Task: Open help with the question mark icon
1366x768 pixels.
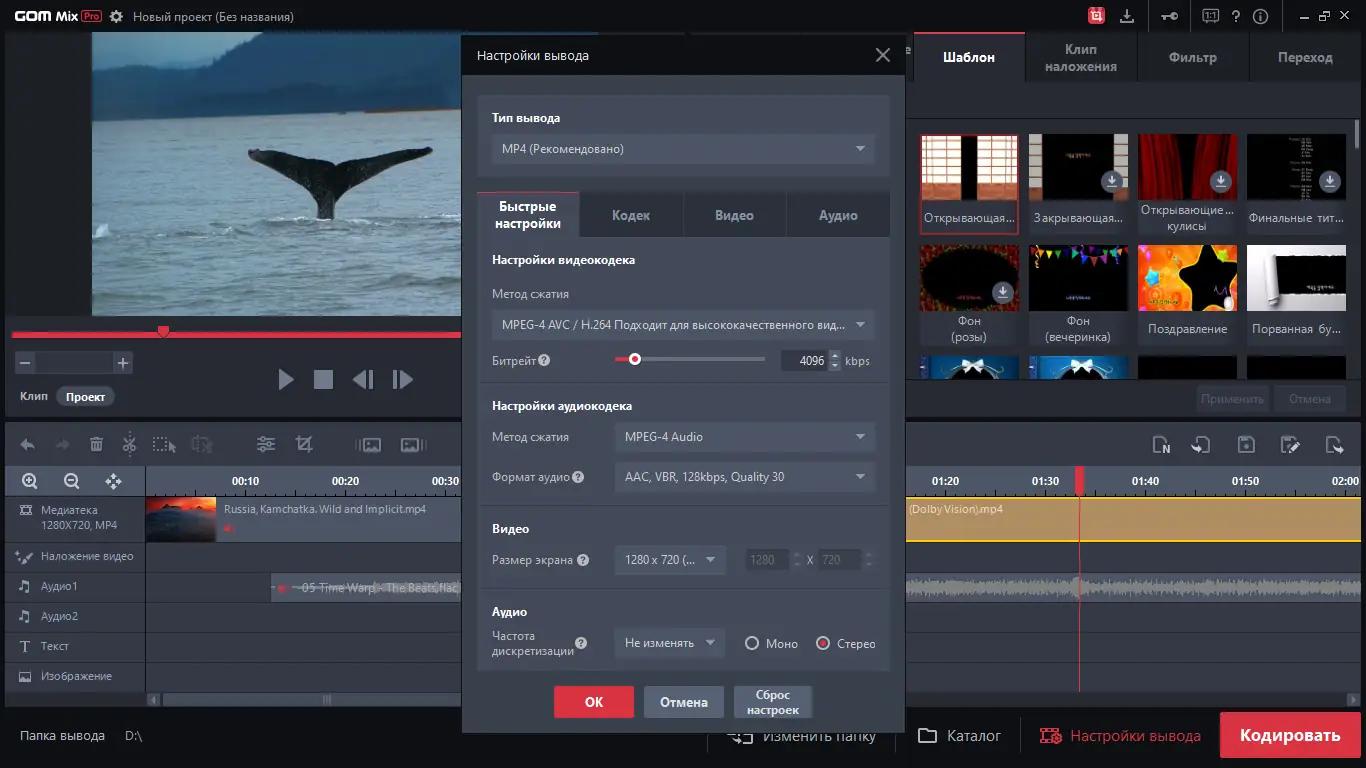Action: coord(1237,16)
